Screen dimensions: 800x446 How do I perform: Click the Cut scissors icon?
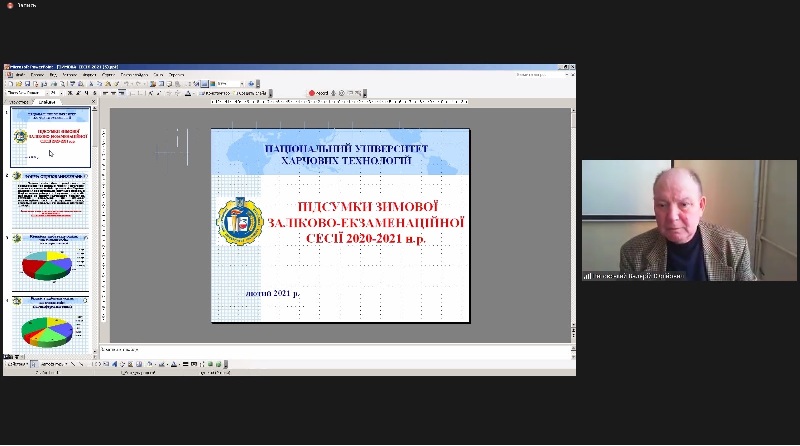point(91,84)
